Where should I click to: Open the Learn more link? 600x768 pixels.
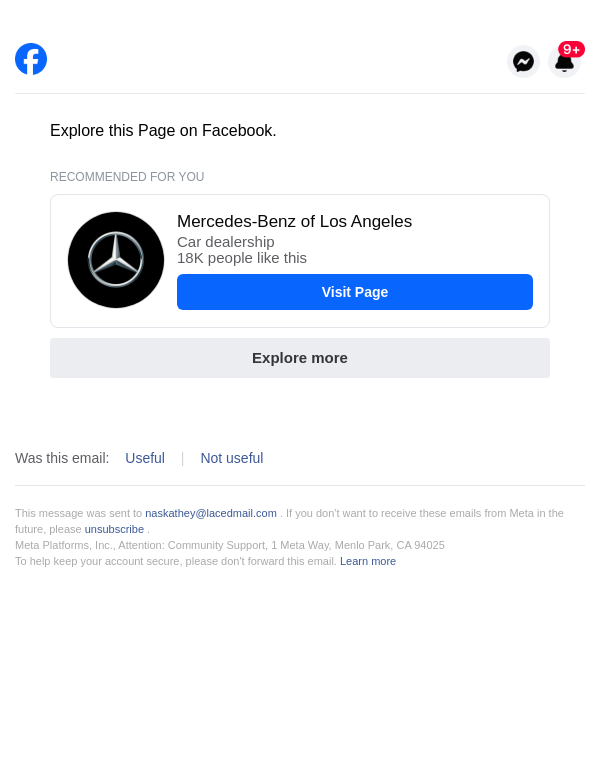click(x=368, y=561)
